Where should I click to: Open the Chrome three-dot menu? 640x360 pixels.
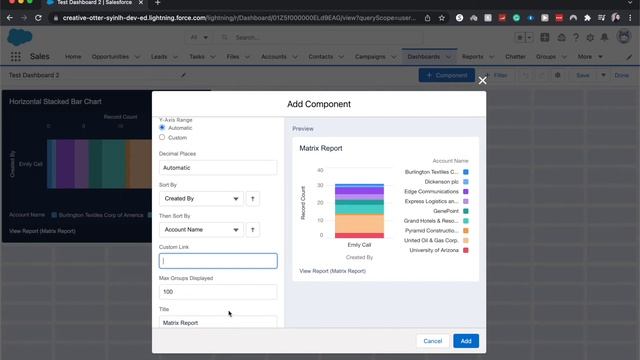point(631,18)
